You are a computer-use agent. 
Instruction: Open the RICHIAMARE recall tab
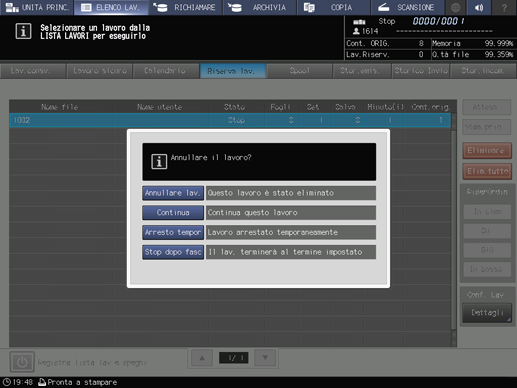tap(185, 7)
